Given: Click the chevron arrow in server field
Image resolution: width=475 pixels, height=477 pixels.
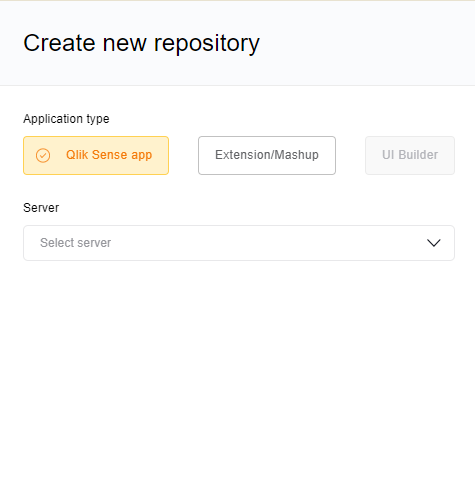Looking at the screenshot, I should tap(434, 243).
